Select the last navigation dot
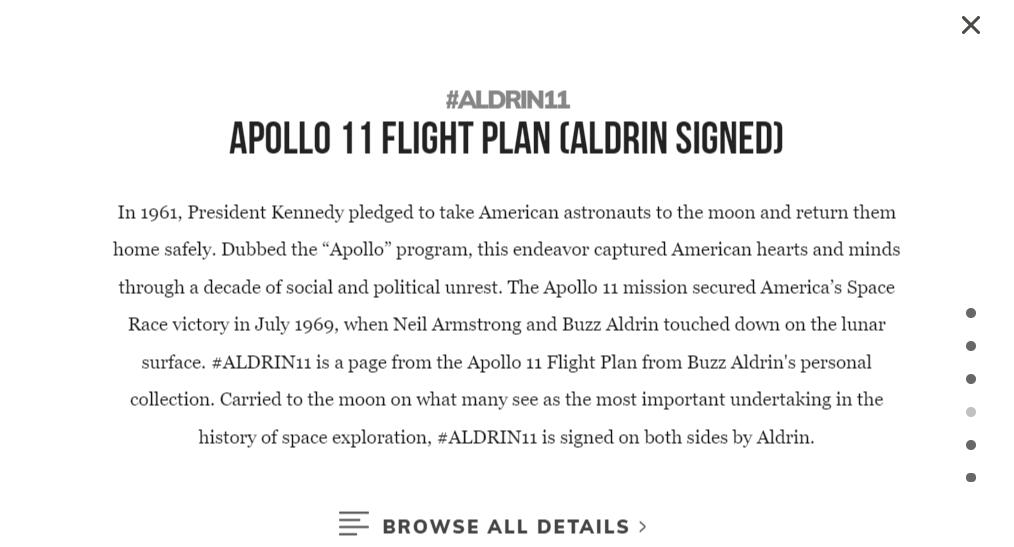The width and height of the screenshot is (1014, 547). (970, 478)
